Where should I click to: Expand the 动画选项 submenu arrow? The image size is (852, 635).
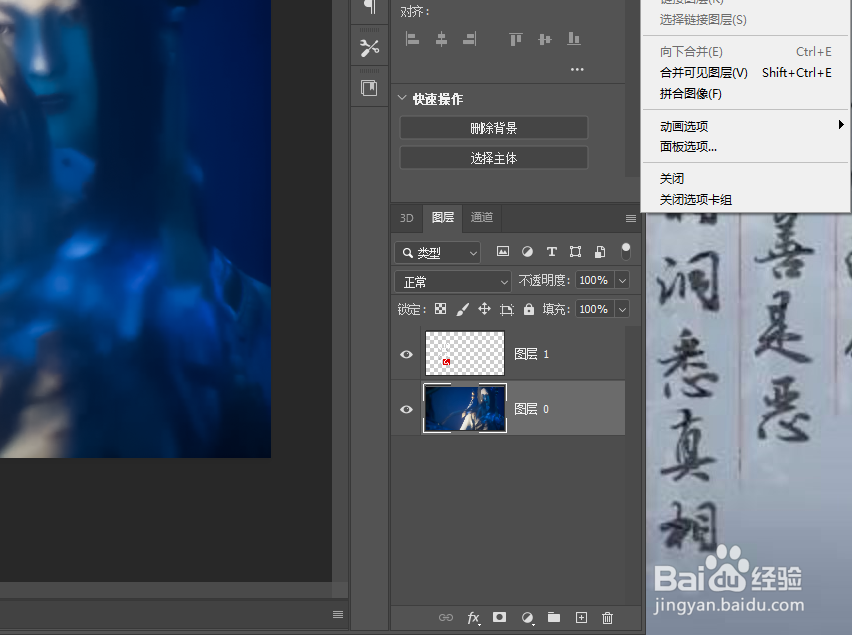[x=841, y=125]
